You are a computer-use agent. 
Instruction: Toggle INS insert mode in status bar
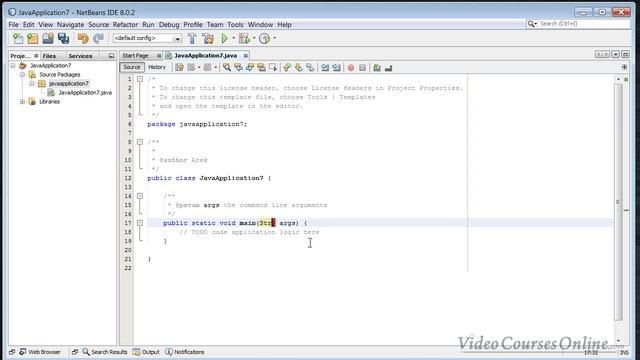(x=624, y=352)
